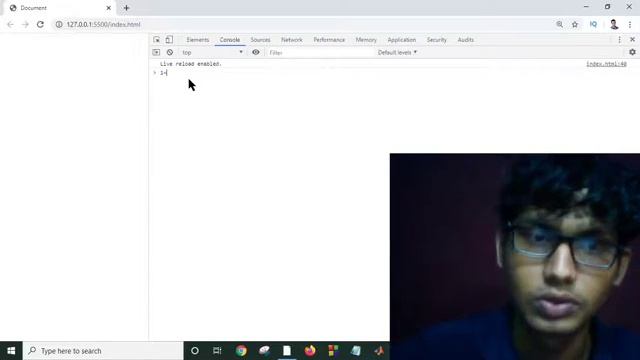Open the Windows Start menu

point(11,351)
